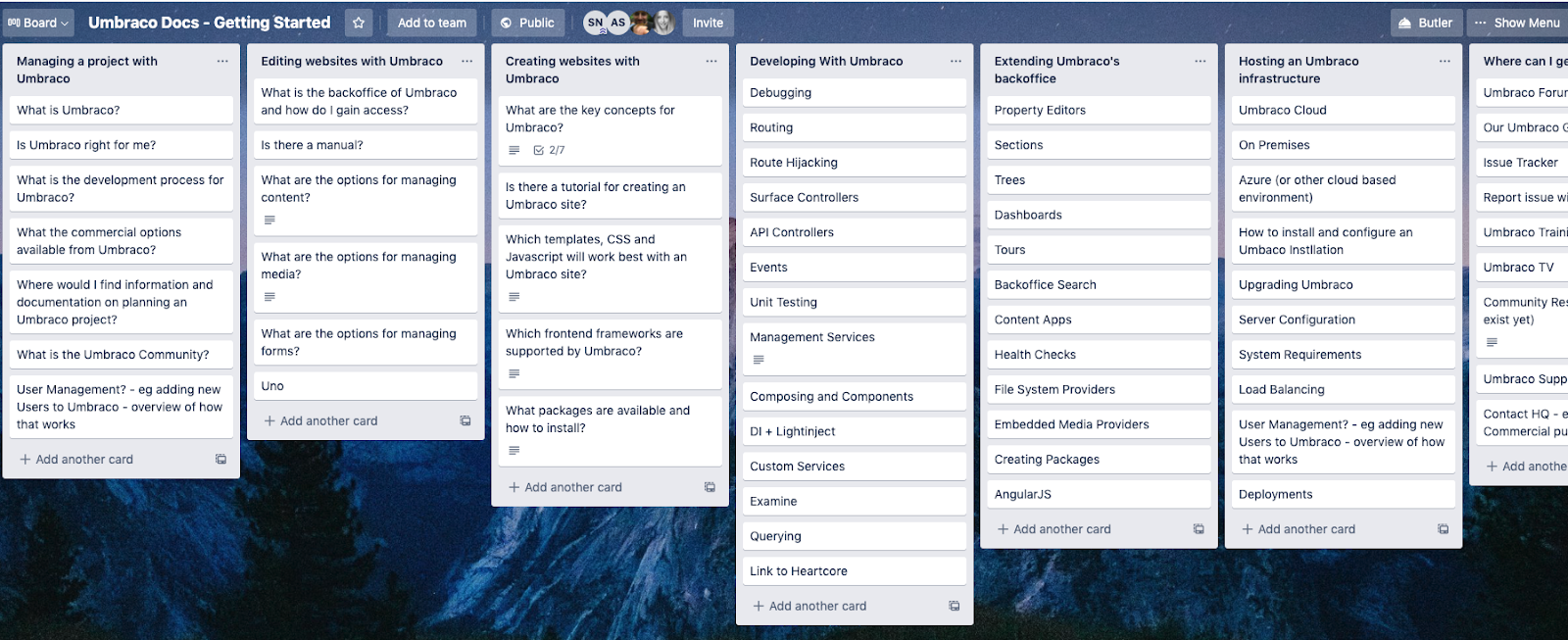Change board visibility from Public
The height and width of the screenshot is (640, 1568).
pos(527,23)
